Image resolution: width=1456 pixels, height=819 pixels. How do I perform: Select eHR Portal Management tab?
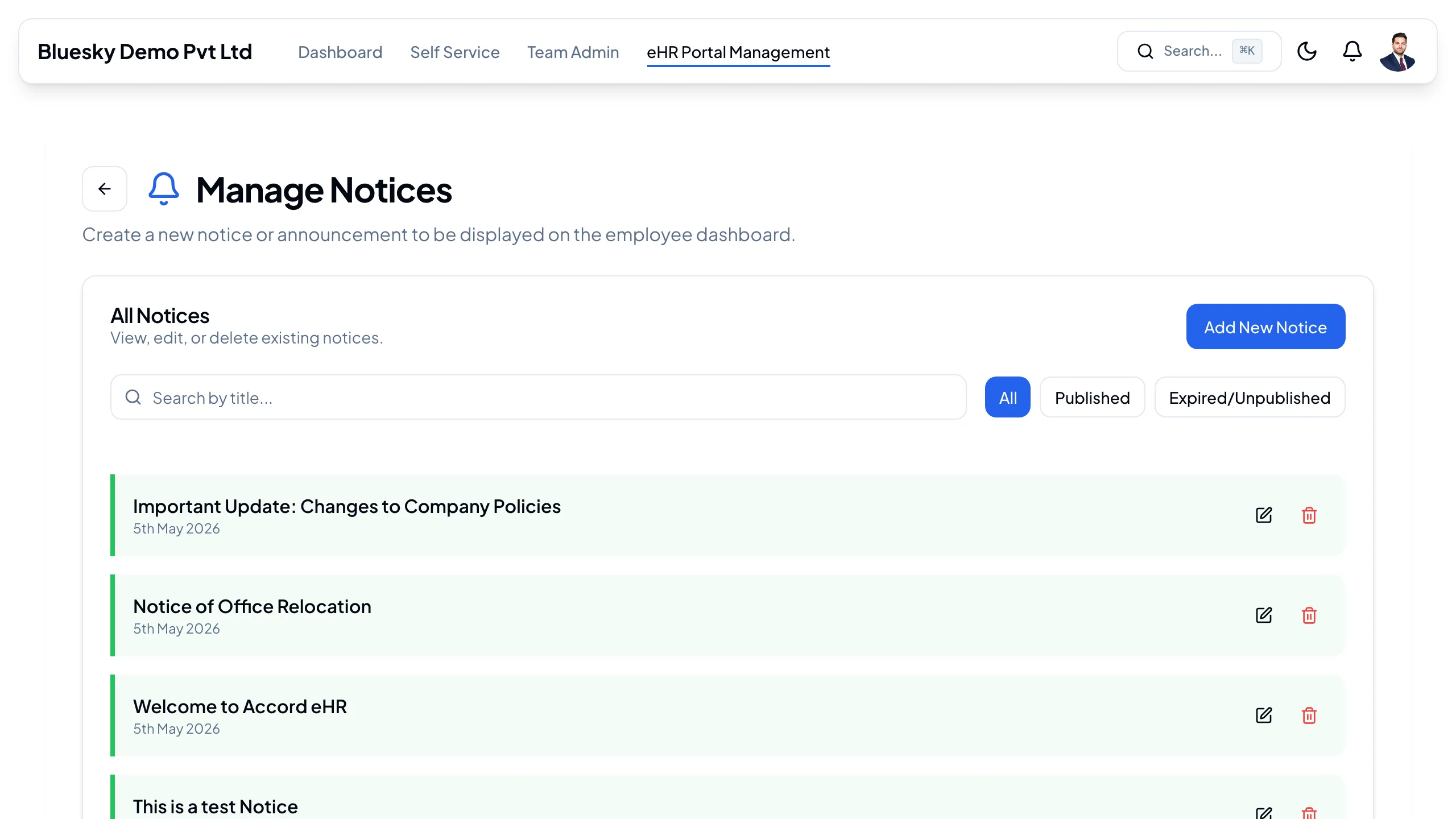click(738, 52)
